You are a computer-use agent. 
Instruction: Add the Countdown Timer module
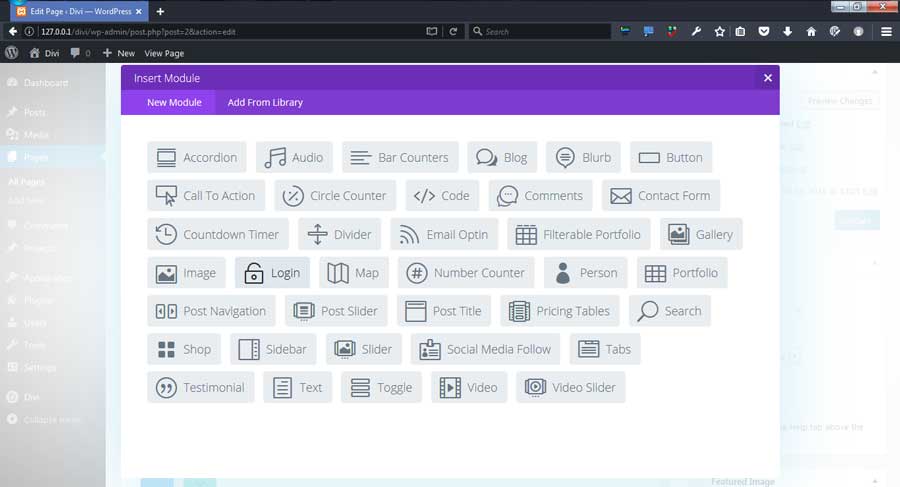218,234
